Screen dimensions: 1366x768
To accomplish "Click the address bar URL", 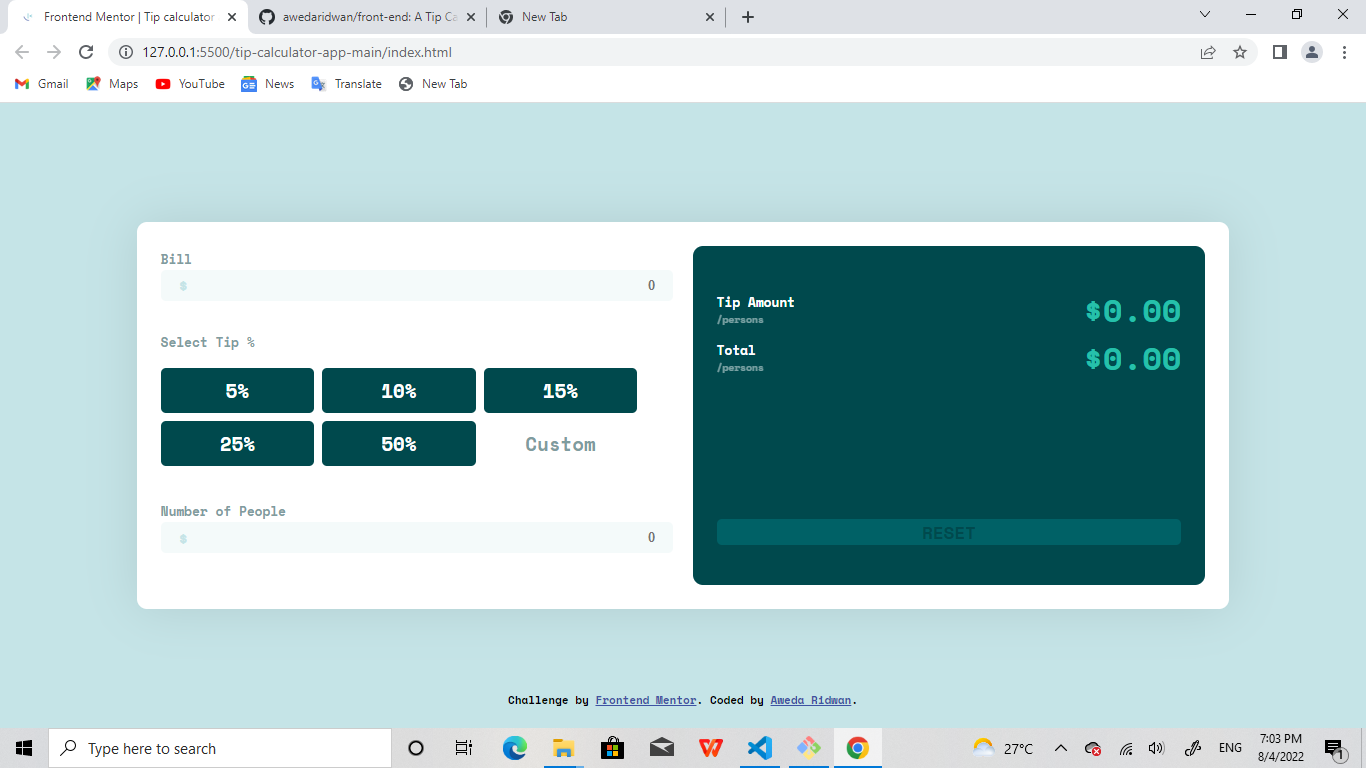I will (297, 52).
